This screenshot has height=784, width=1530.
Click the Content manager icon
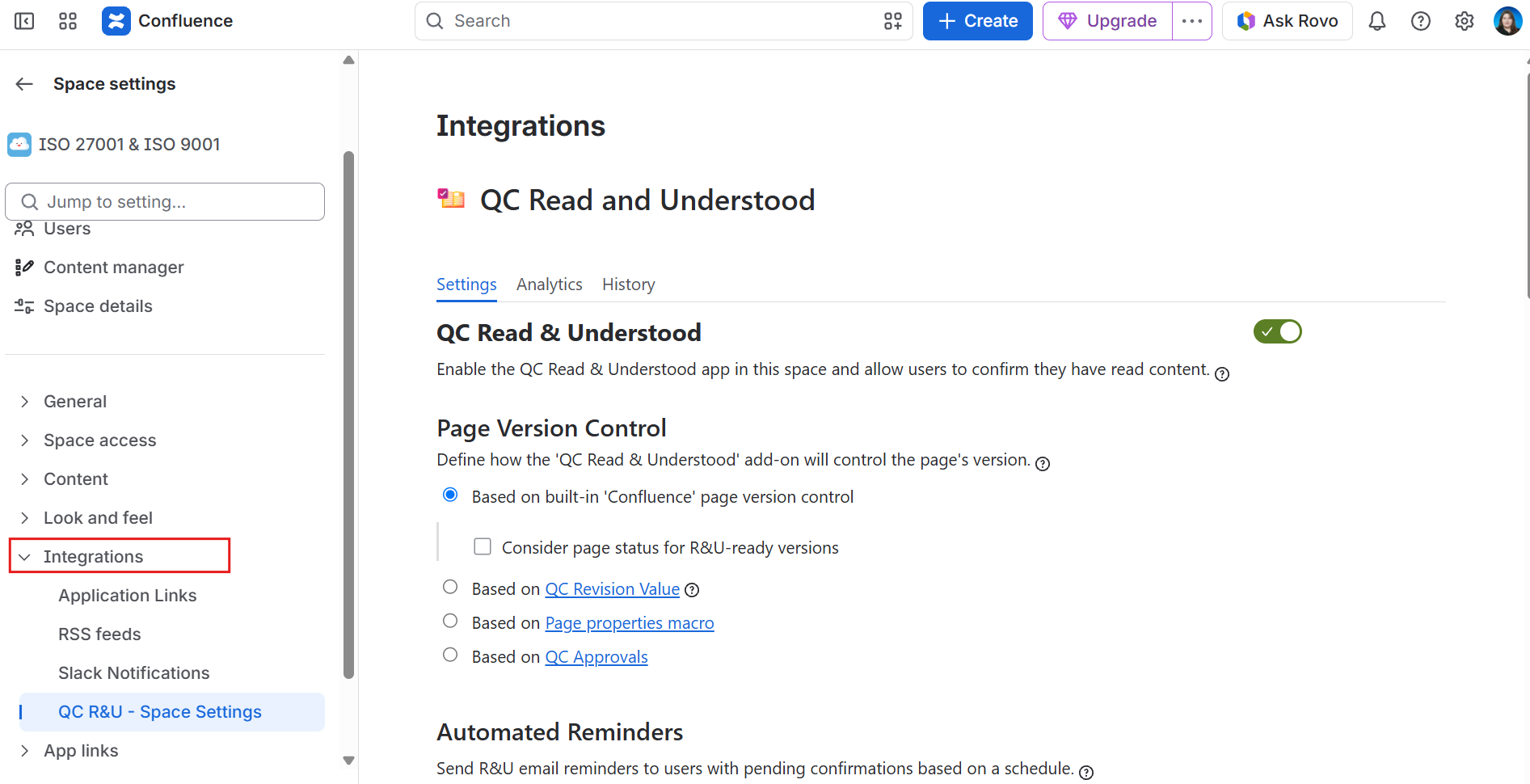click(x=24, y=268)
